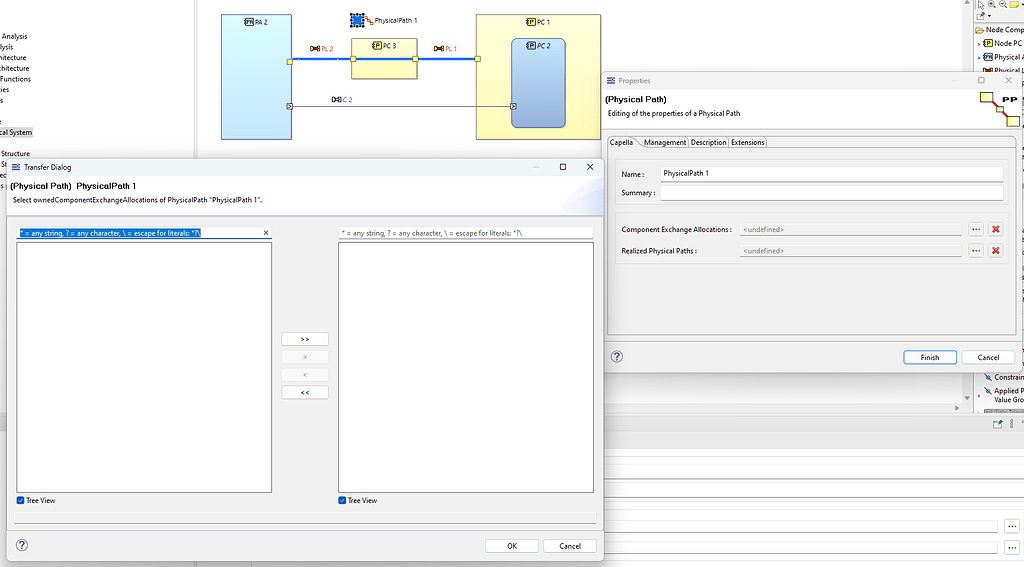The width and height of the screenshot is (1024, 567).
Task: Click the PhysicalPath 1 selected node marker
Action: 357,20
